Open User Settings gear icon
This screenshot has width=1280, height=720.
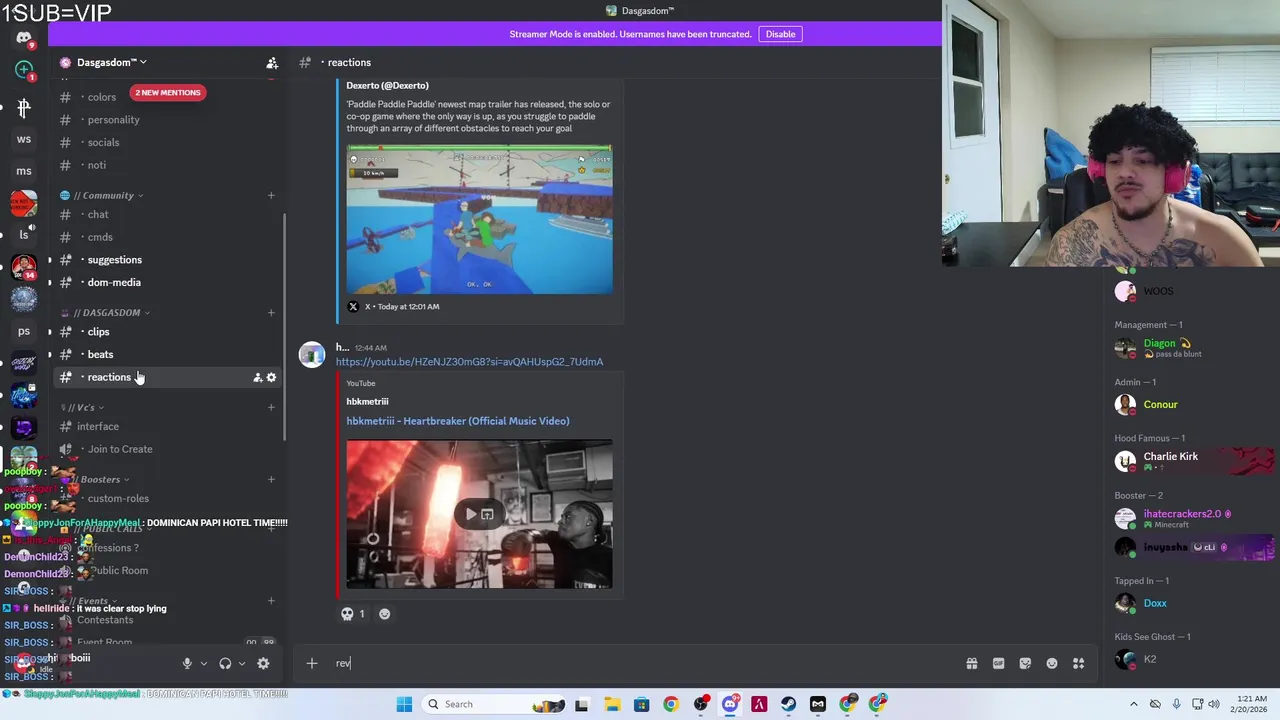pos(263,663)
